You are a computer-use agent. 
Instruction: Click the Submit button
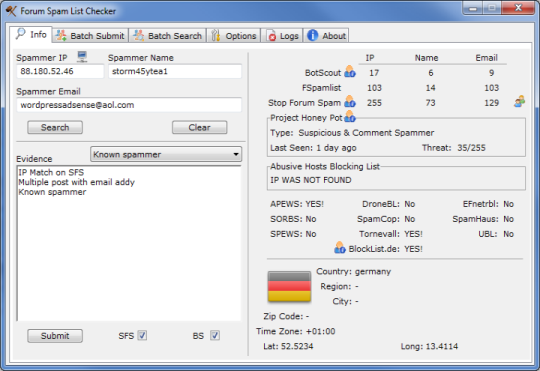tap(55, 336)
